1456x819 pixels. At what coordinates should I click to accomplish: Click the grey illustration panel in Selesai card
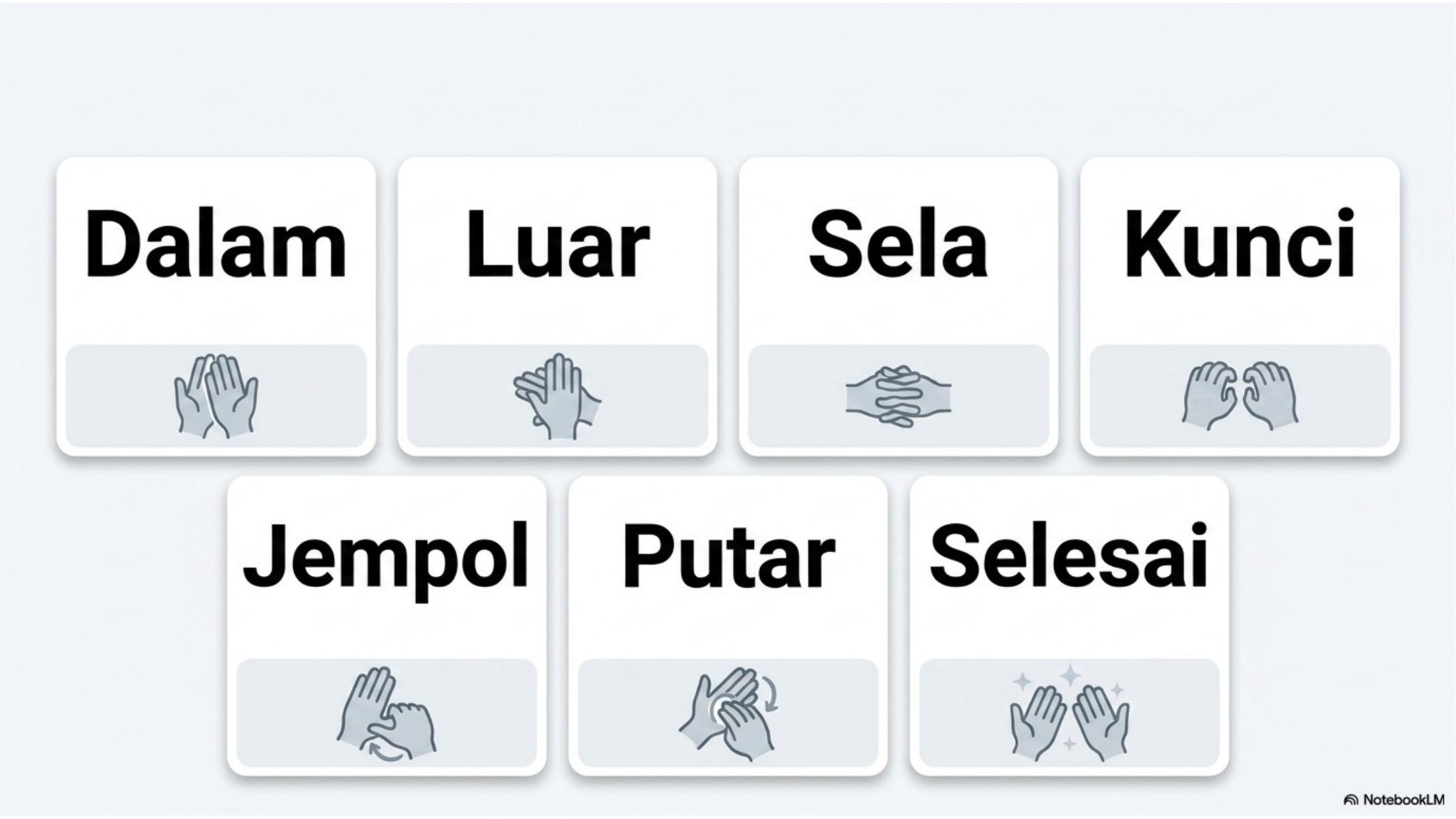point(1069,713)
